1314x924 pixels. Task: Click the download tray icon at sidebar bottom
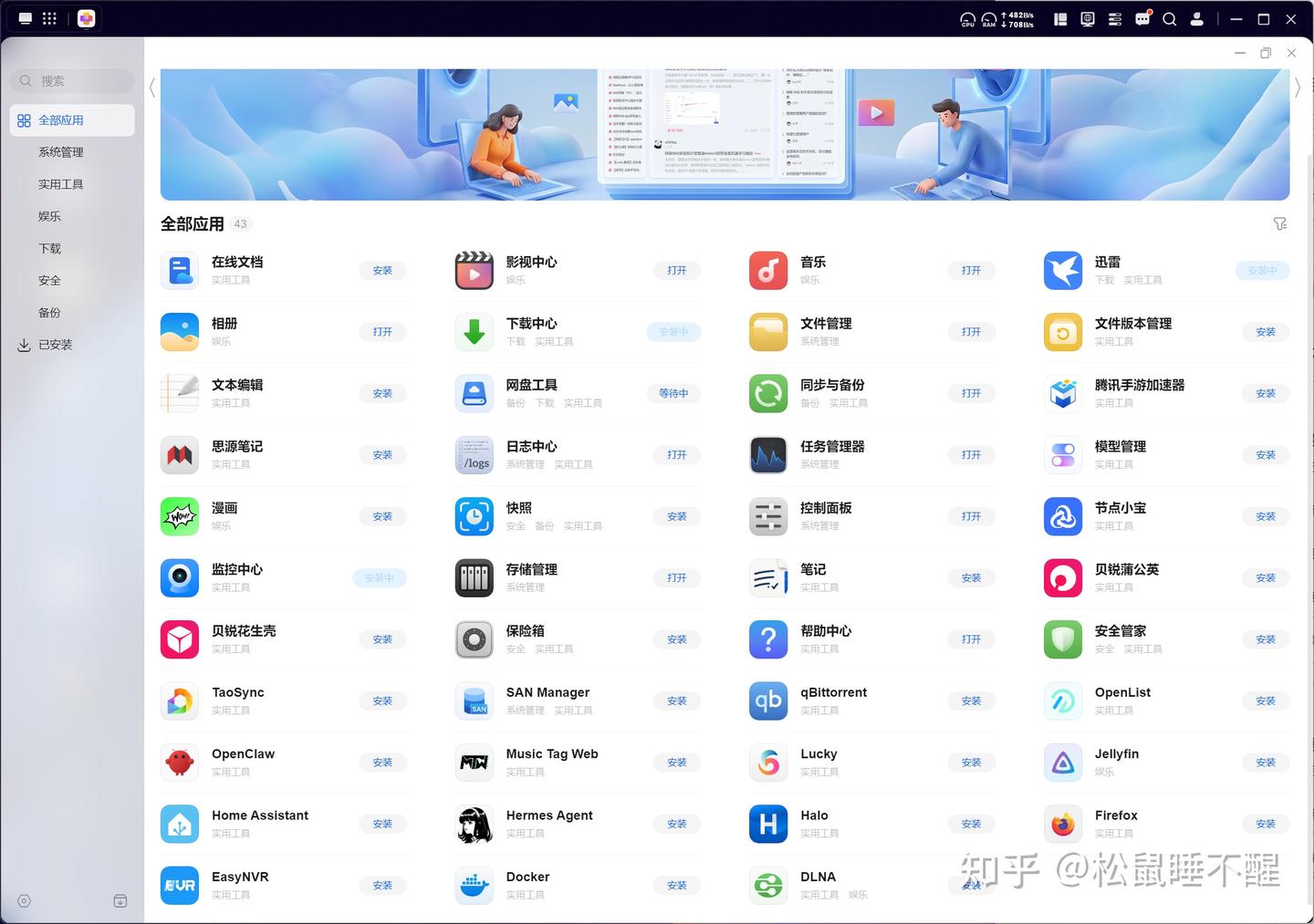pos(120,901)
